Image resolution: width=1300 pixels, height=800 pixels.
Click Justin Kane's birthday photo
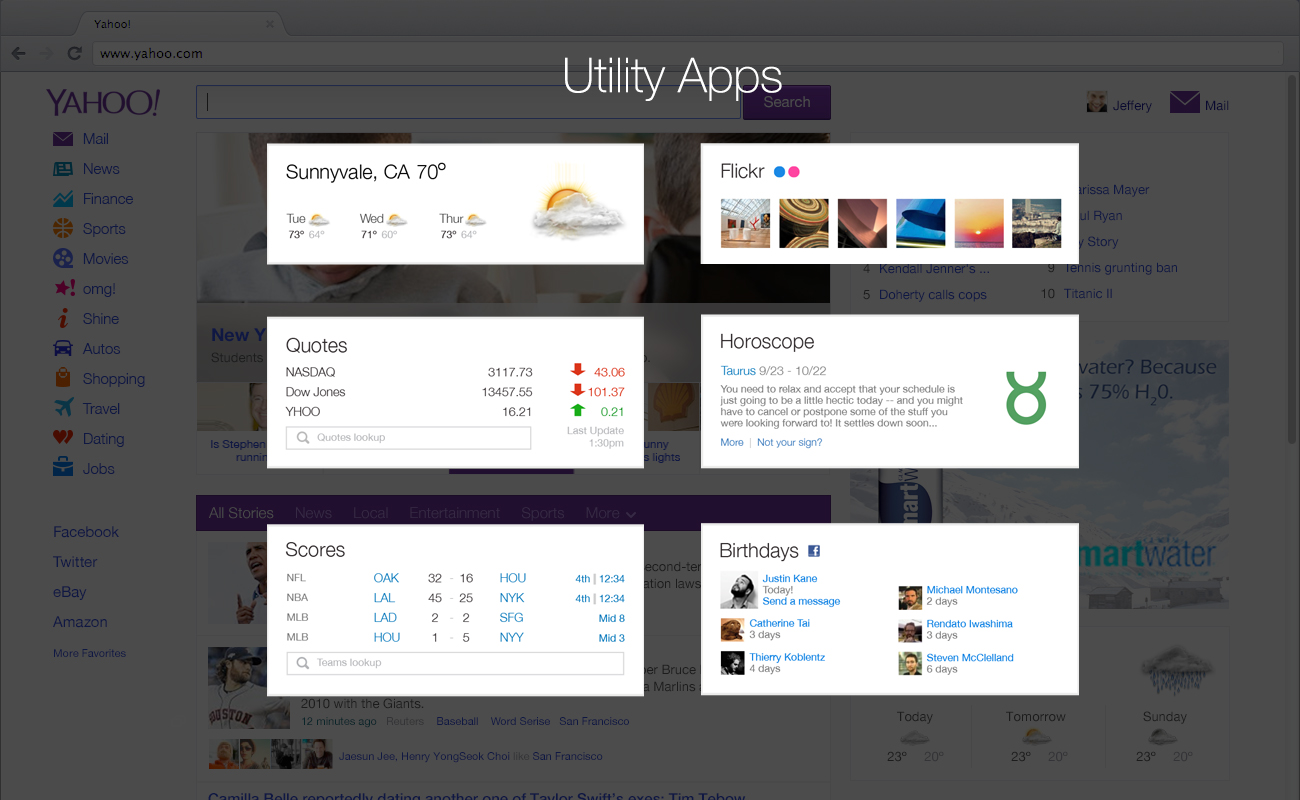point(739,590)
